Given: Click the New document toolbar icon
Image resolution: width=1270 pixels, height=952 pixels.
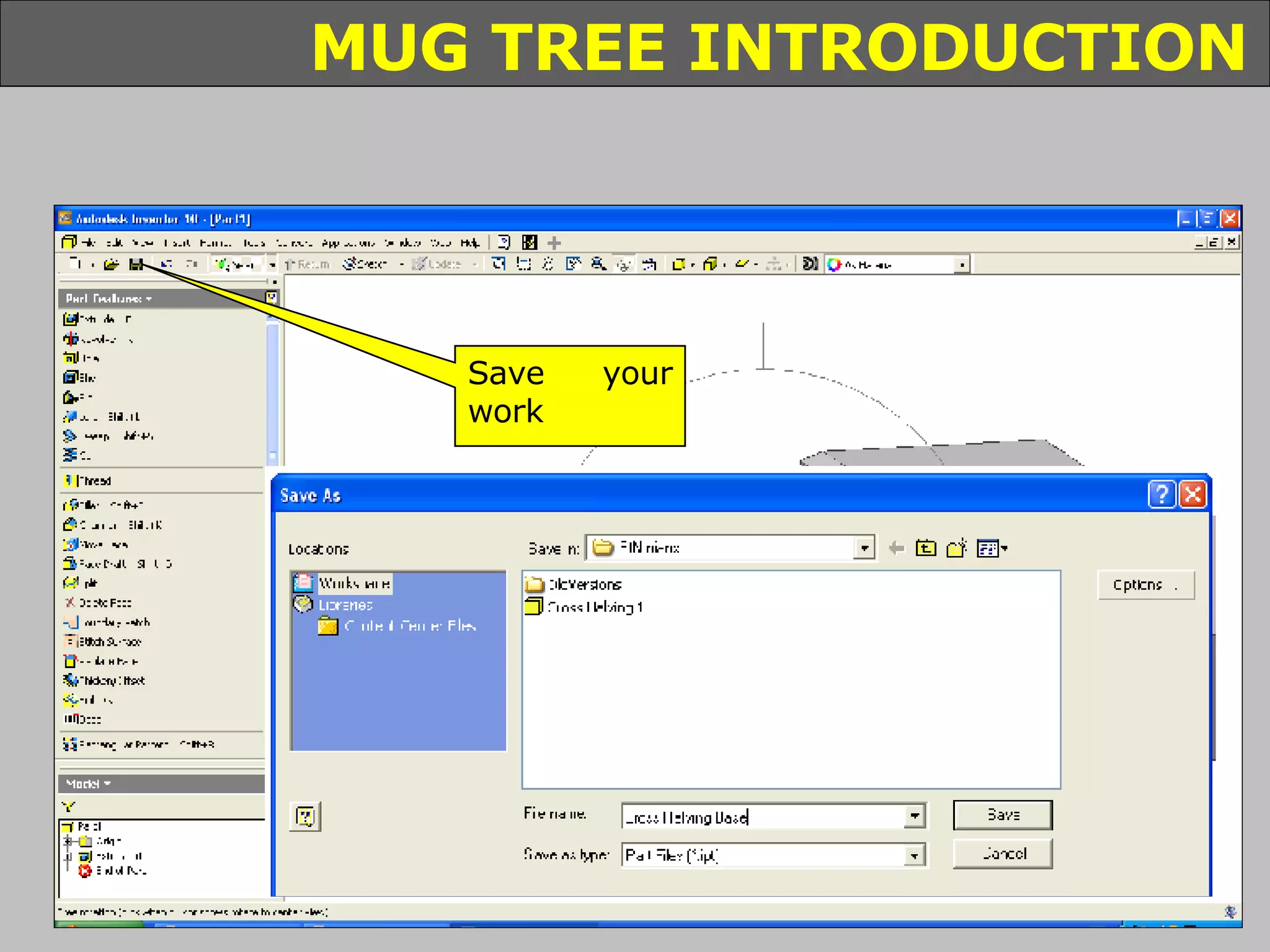Looking at the screenshot, I should click(75, 264).
